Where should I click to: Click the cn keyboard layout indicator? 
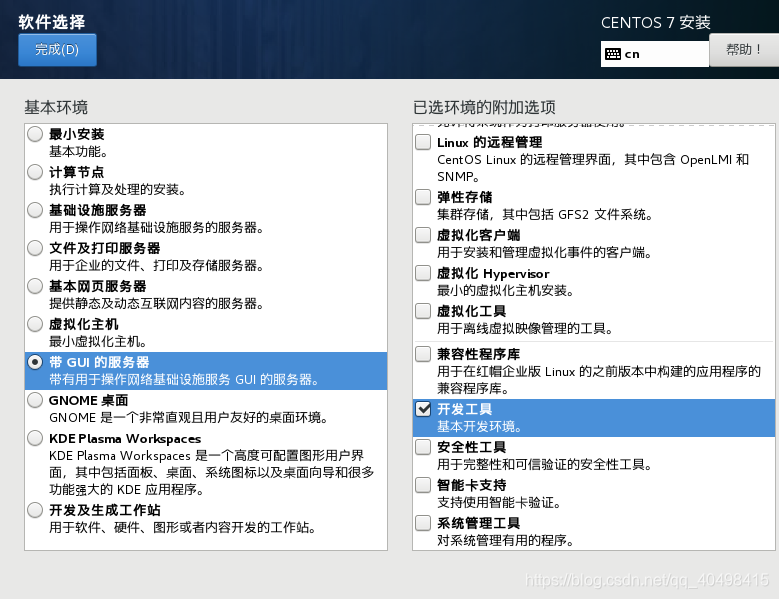coord(654,54)
